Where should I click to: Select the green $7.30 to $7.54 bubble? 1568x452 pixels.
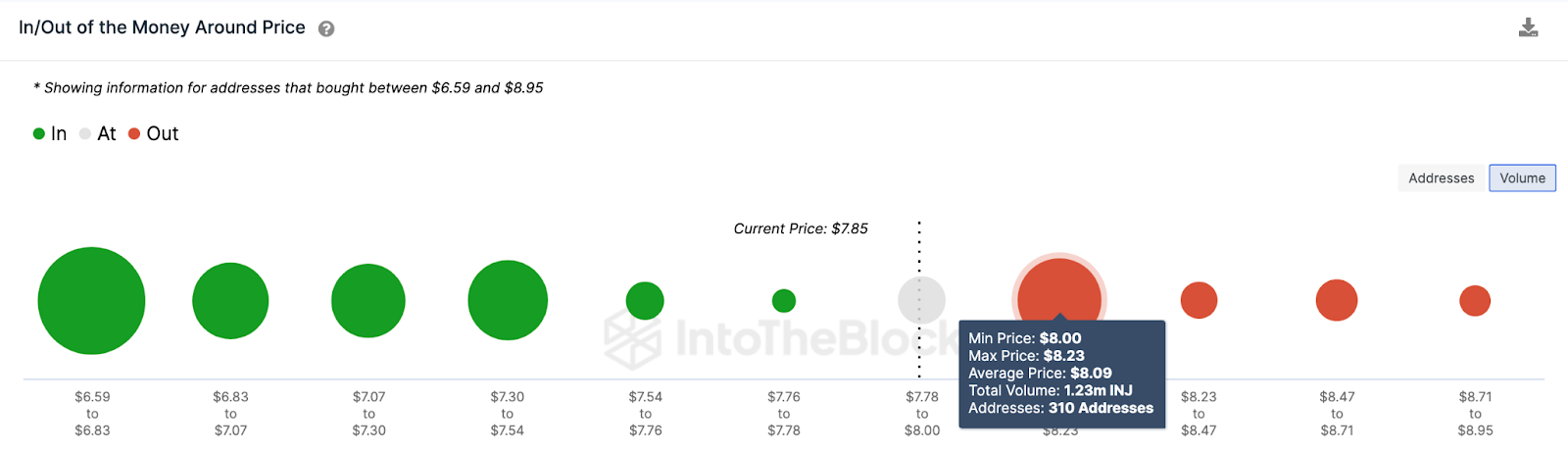click(x=508, y=300)
